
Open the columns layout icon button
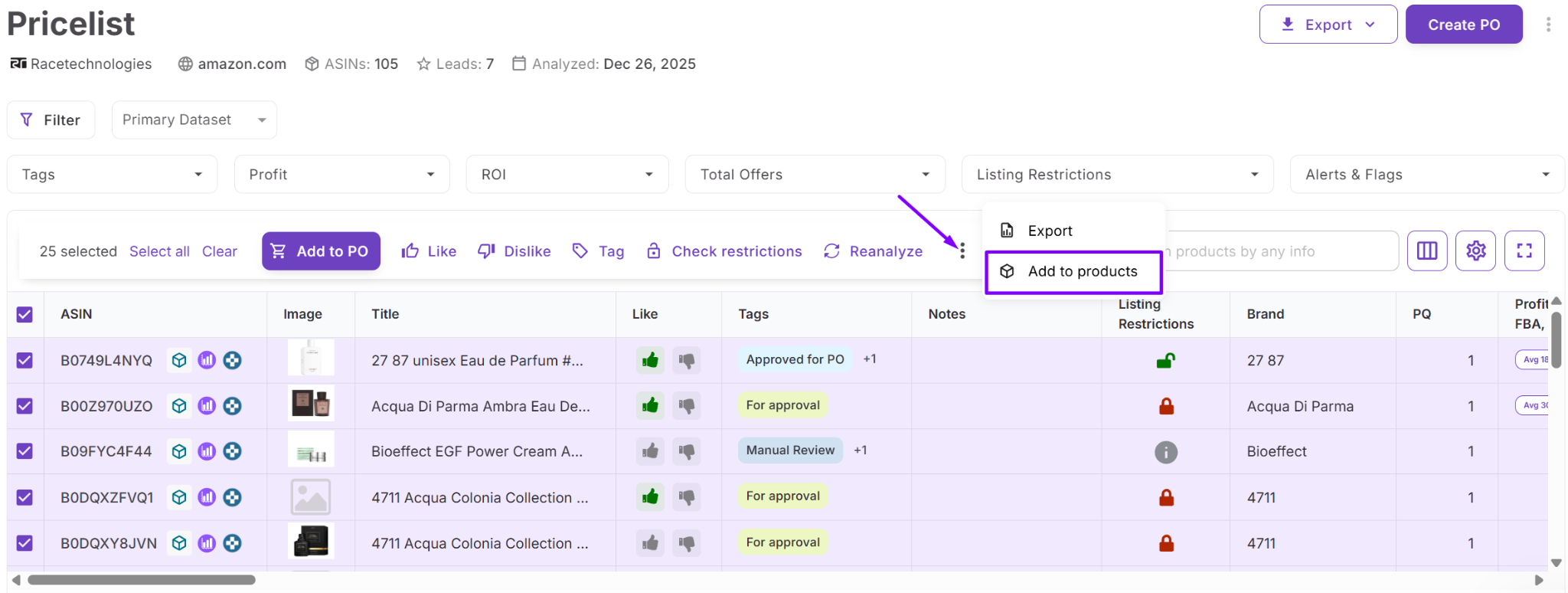click(x=1427, y=251)
